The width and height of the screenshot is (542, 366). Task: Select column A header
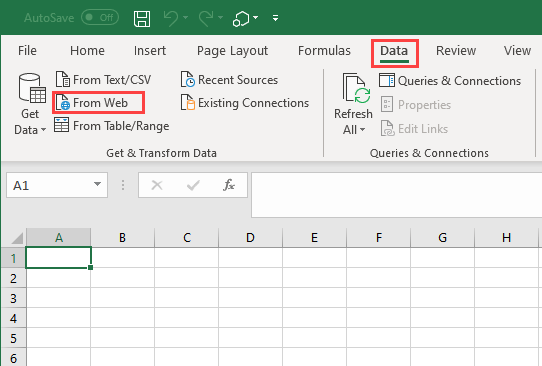(x=59, y=238)
